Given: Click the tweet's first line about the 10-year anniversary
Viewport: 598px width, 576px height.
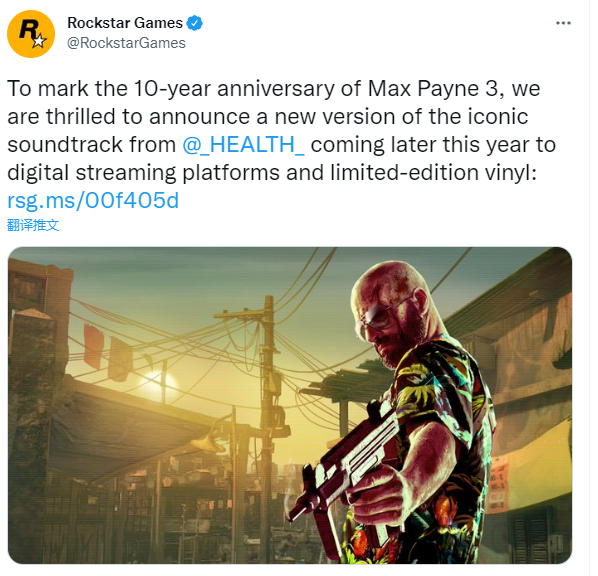Looking at the screenshot, I should coord(273,88).
